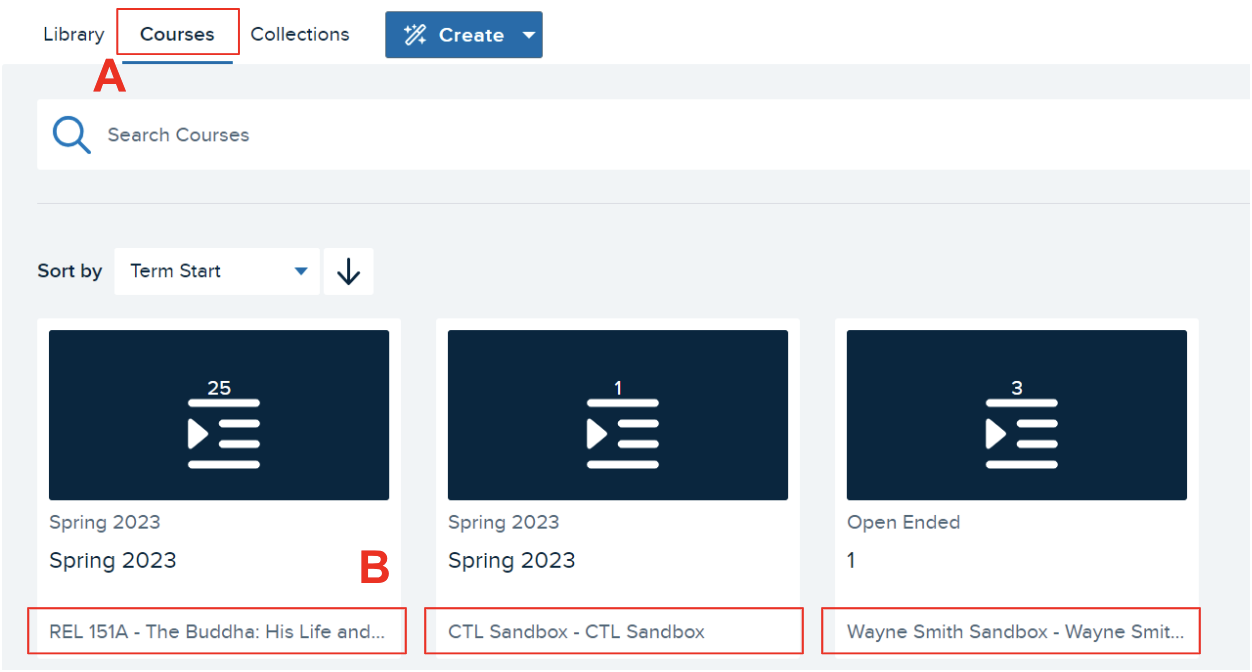Open the Wayne Smith Sandbox playlist thumbnail
The width and height of the screenshot is (1252, 672).
click(x=1017, y=415)
